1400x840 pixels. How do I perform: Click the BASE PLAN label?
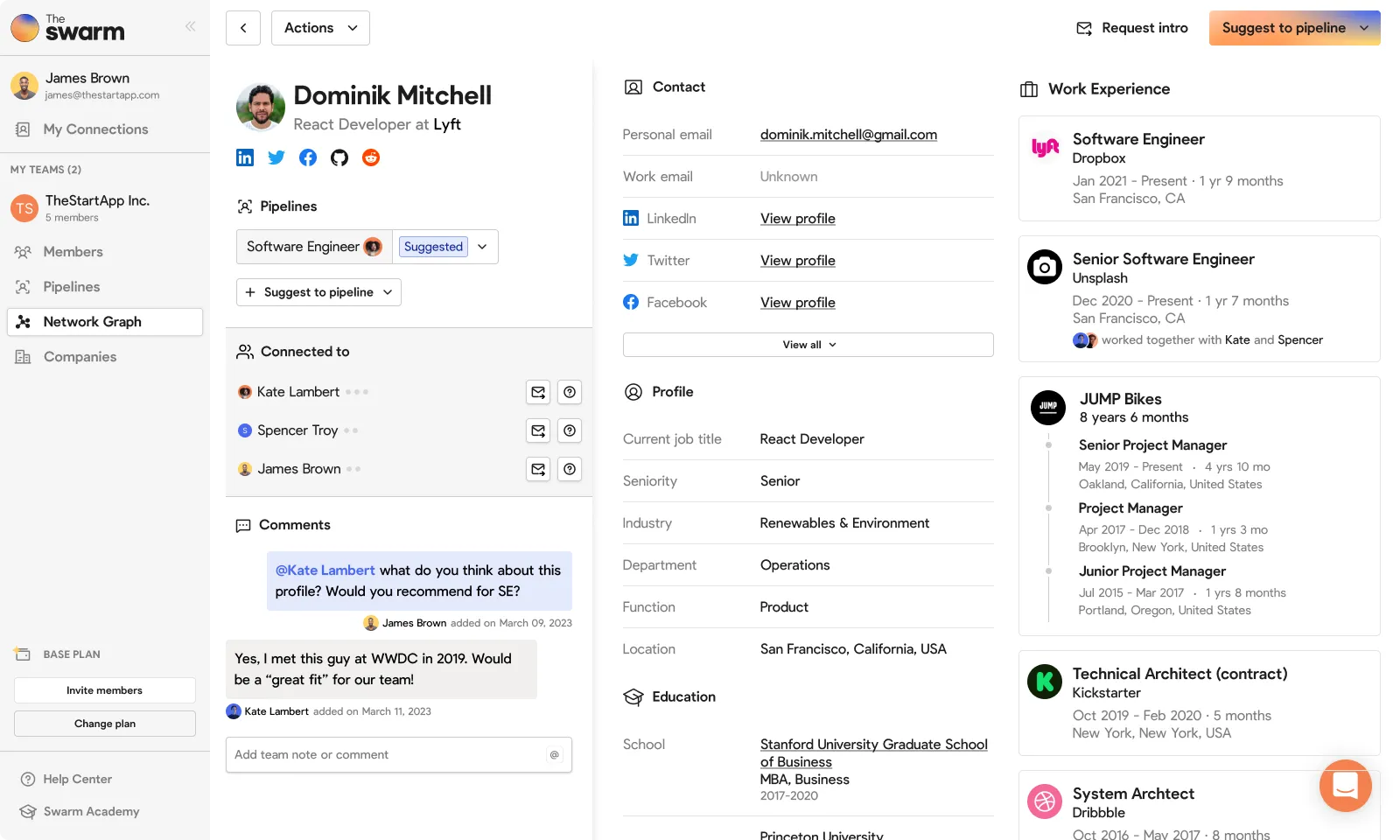click(x=72, y=654)
